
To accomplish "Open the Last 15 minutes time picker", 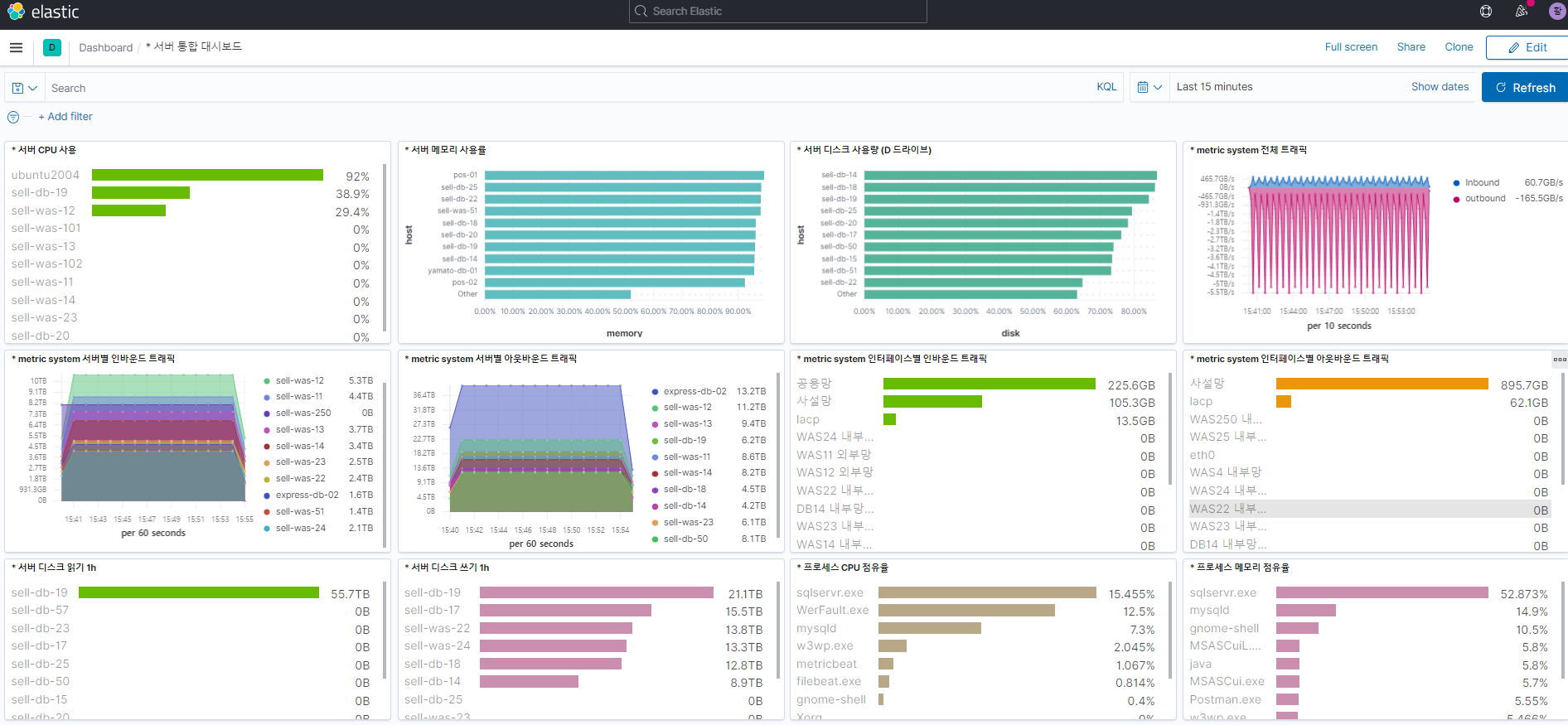I will pos(1214,87).
